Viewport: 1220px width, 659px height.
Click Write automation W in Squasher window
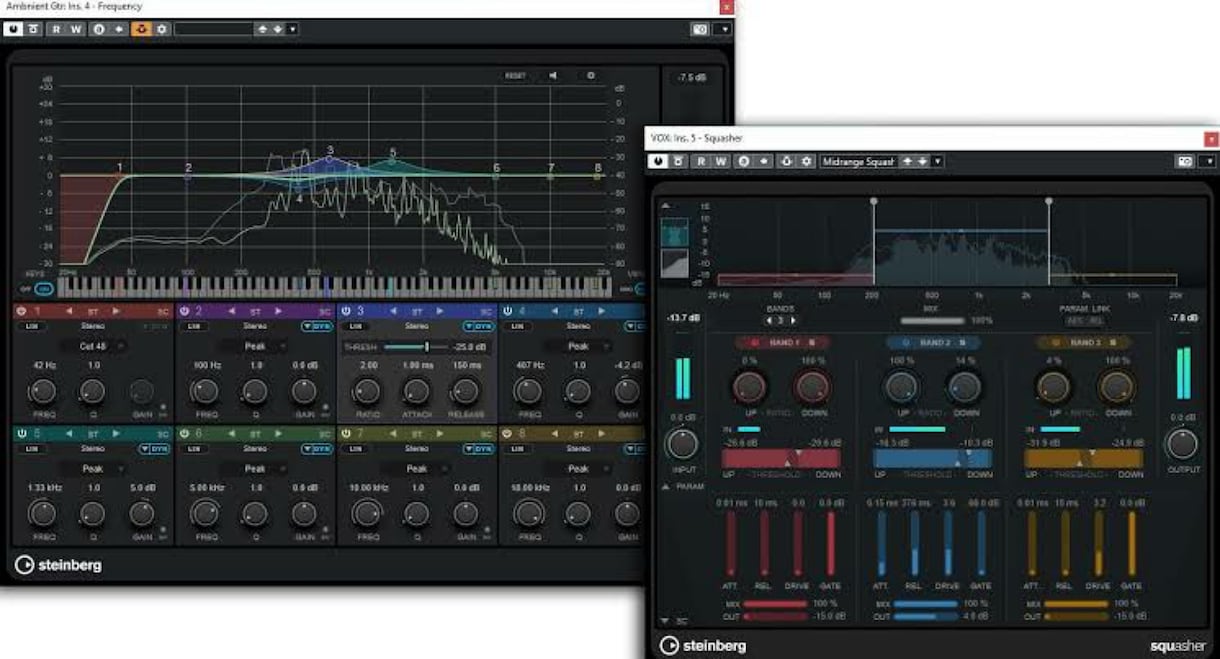tap(721, 161)
